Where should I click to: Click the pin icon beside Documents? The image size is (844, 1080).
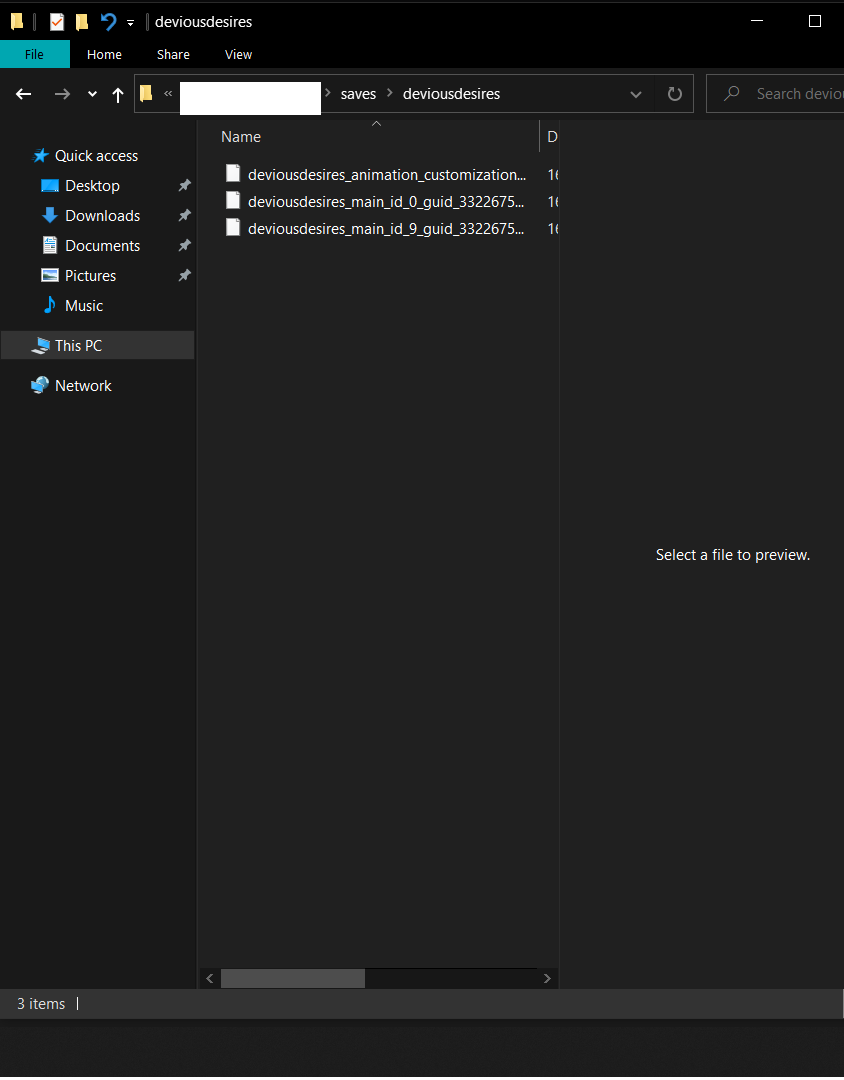(184, 245)
